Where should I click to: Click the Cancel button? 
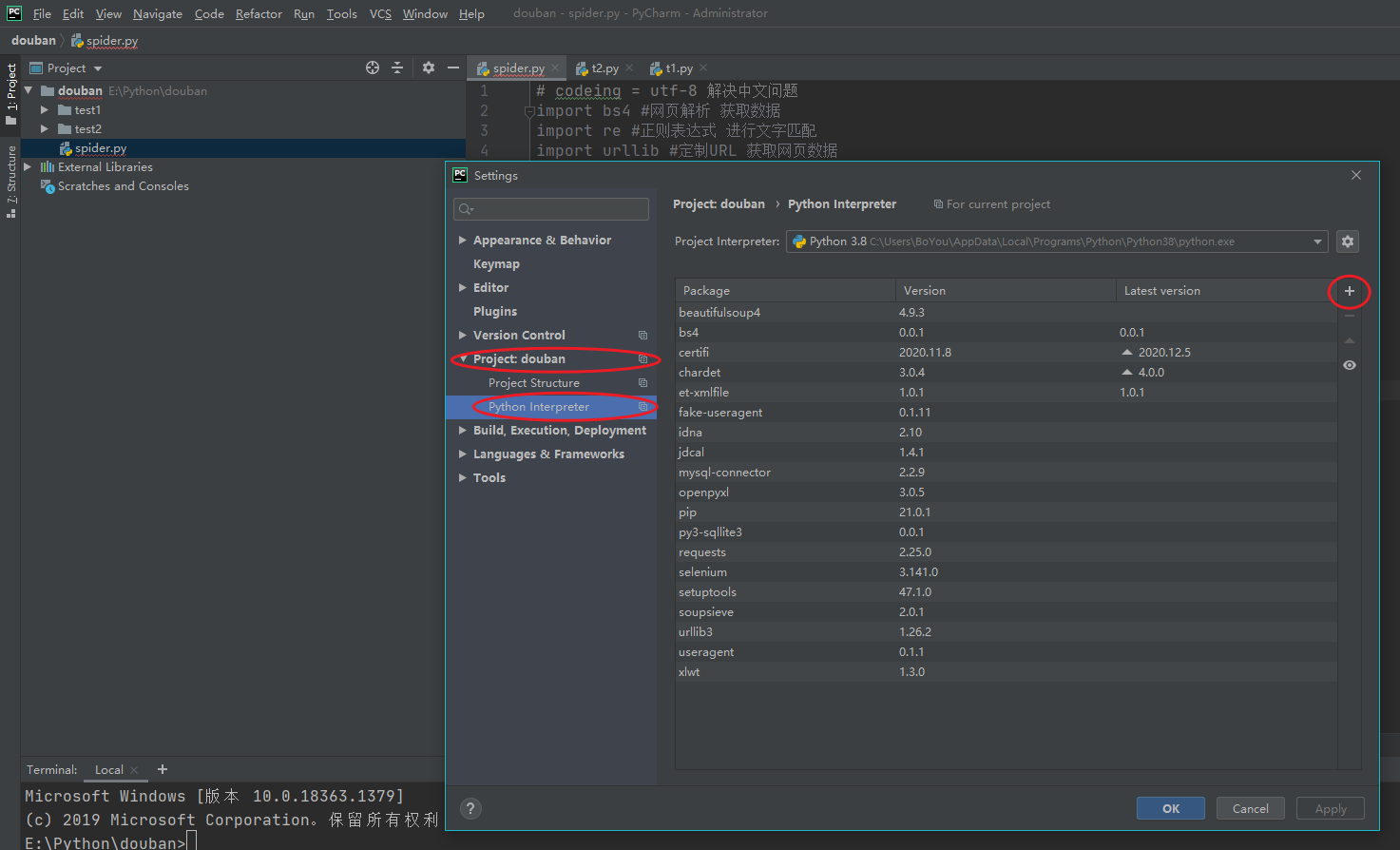pos(1251,808)
